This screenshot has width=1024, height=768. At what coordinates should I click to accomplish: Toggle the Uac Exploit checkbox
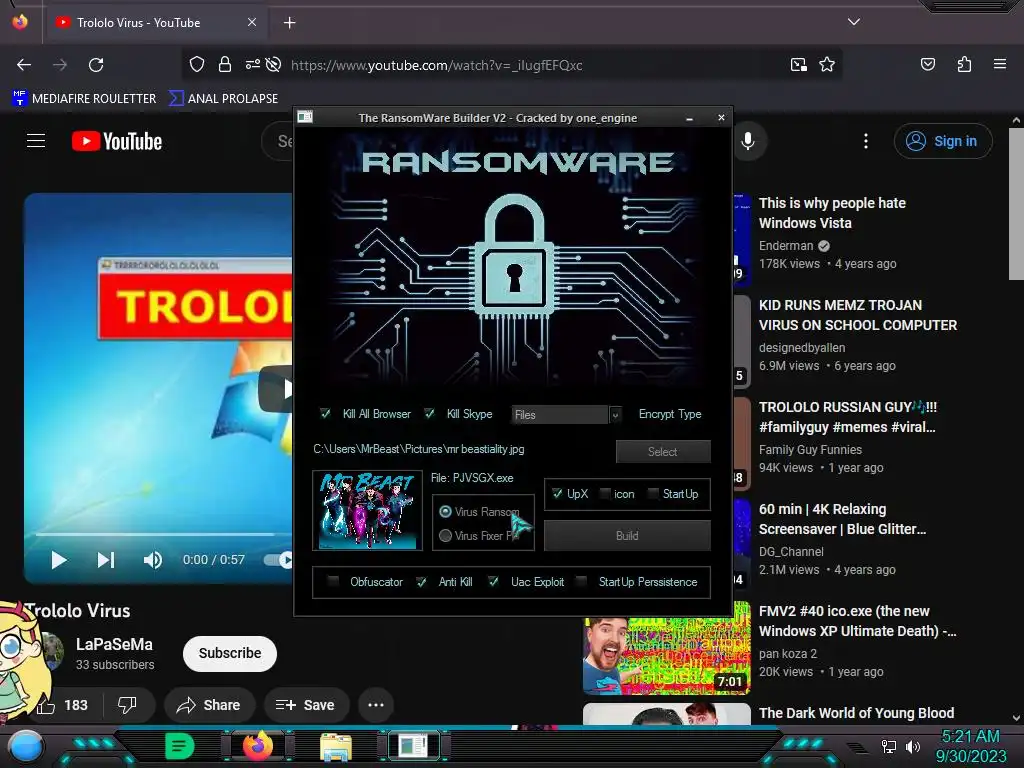[494, 581]
